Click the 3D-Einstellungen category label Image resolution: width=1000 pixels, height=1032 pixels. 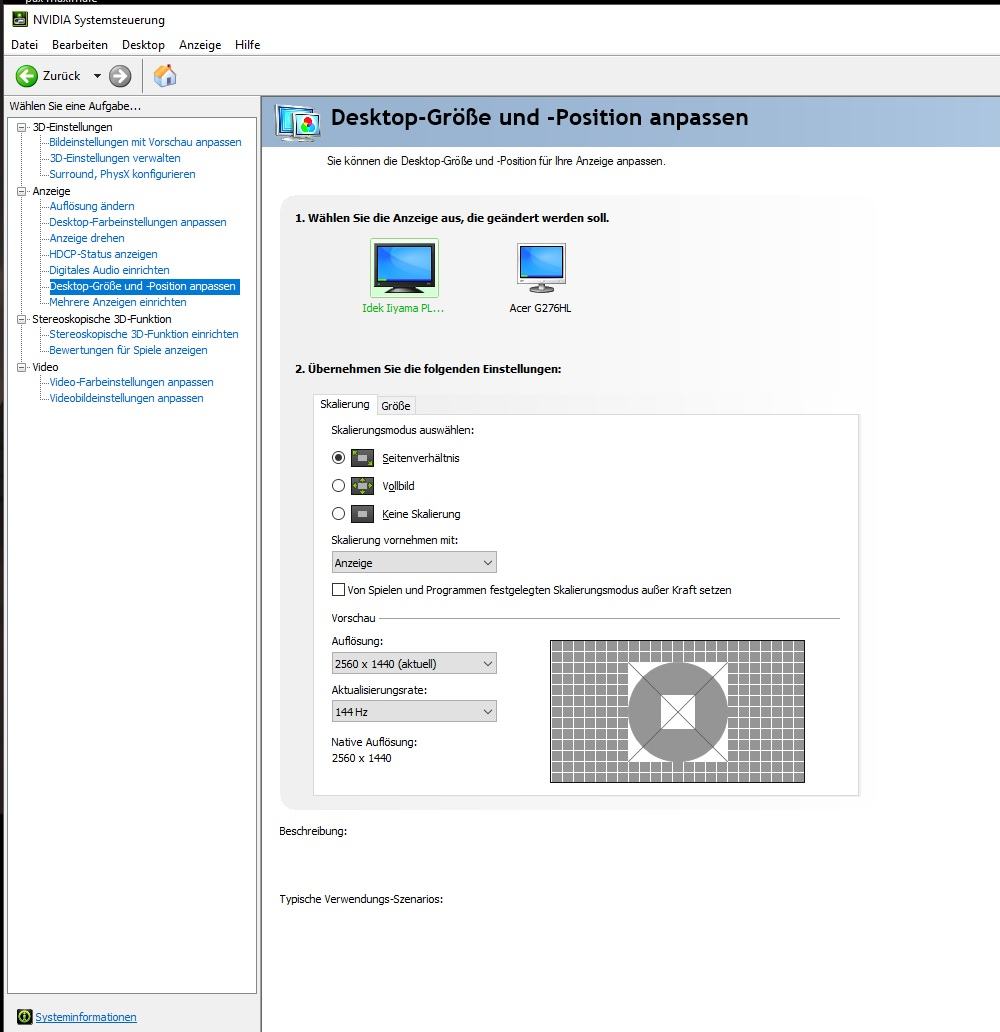(72, 127)
